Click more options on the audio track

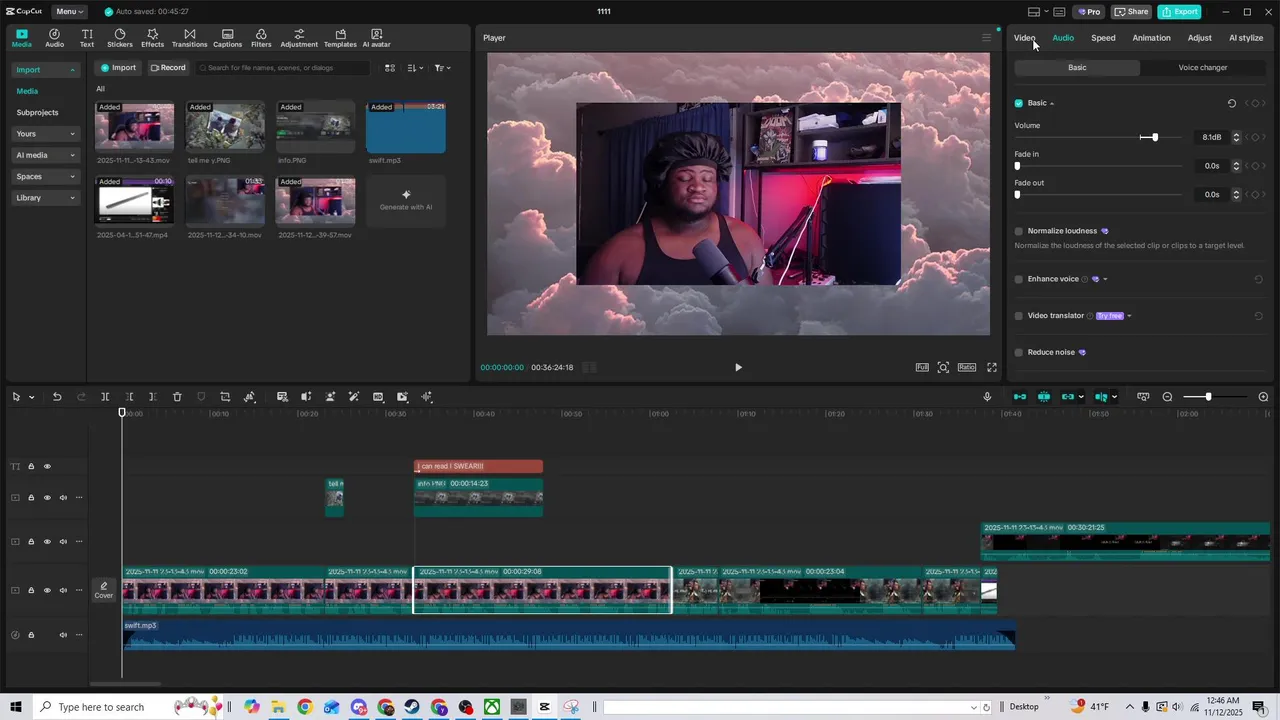coord(79,635)
